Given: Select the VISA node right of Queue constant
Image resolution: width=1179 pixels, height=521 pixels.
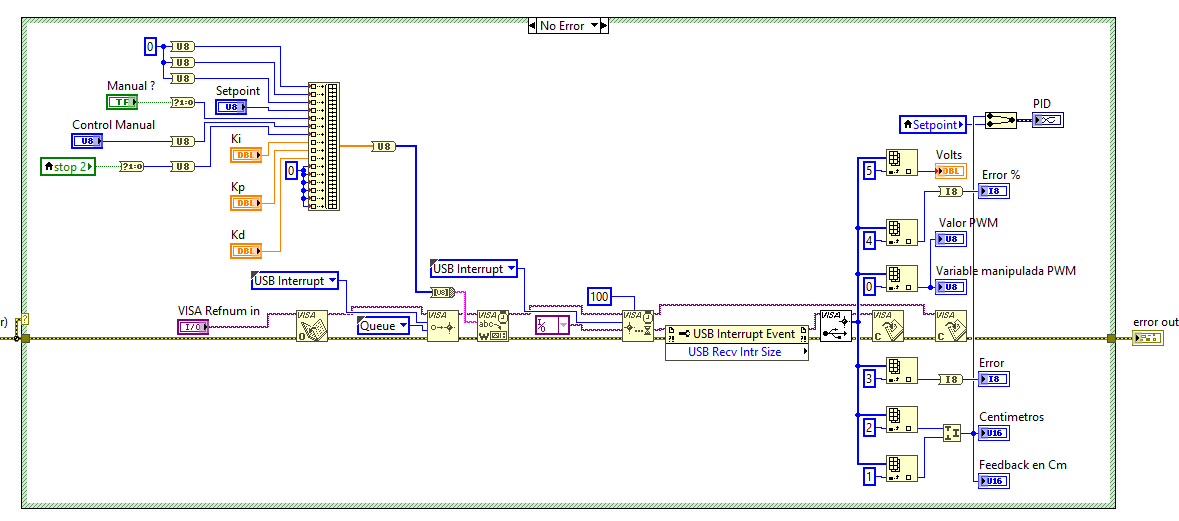Looking at the screenshot, I should pos(443,326).
